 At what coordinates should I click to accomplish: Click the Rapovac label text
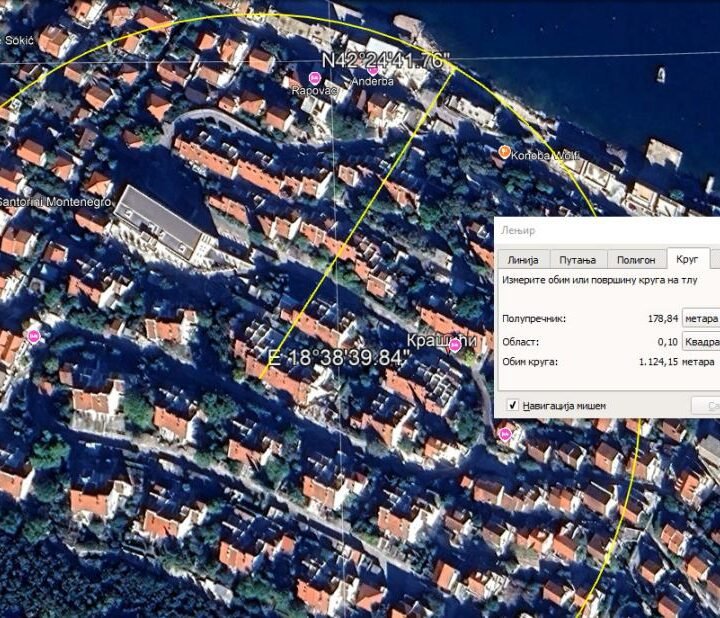click(314, 90)
